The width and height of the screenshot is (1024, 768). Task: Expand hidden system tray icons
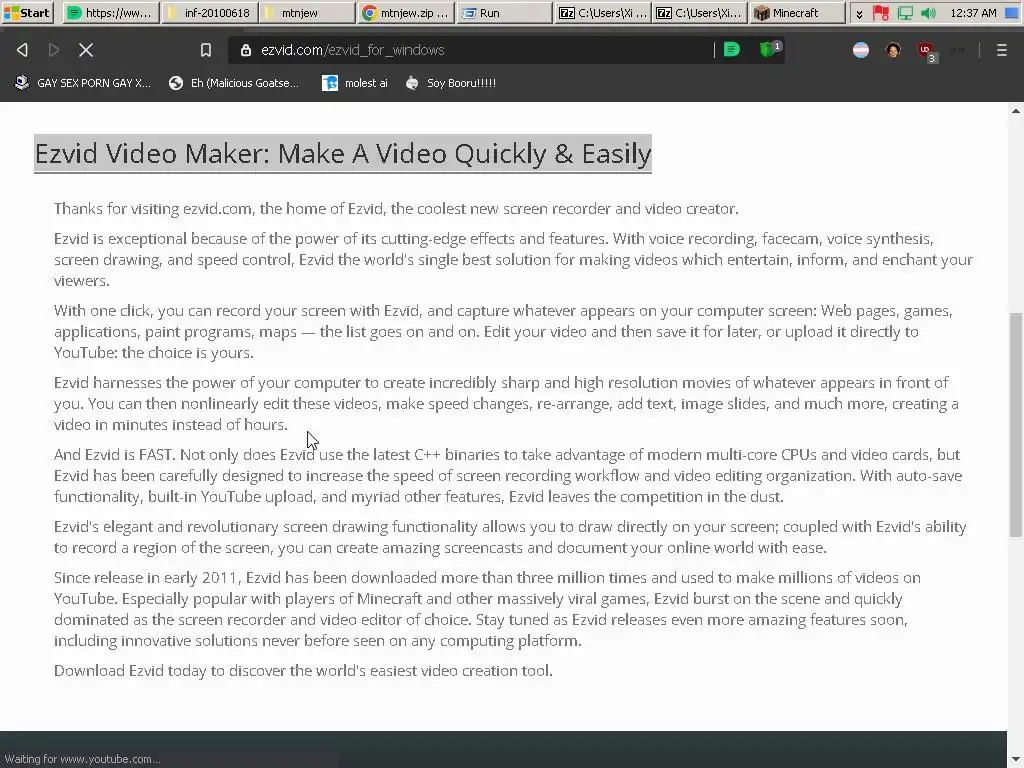(859, 13)
